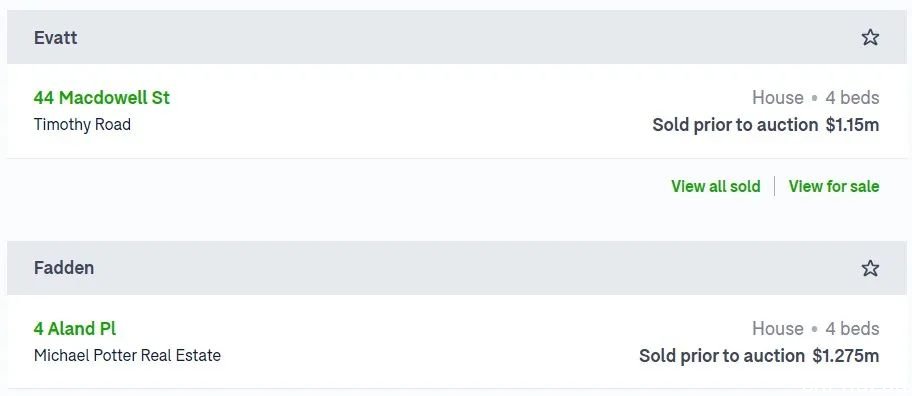Star the Fadden suburb
Screen dimensions: 912x396
click(870, 268)
